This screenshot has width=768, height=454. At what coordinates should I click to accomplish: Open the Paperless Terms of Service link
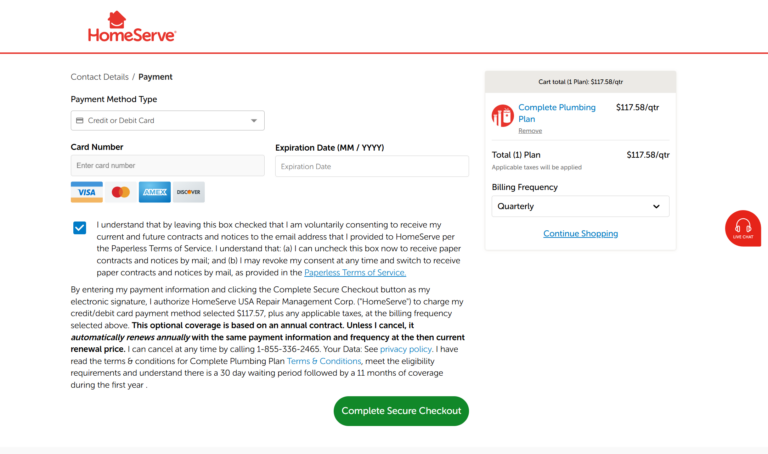[x=355, y=273]
